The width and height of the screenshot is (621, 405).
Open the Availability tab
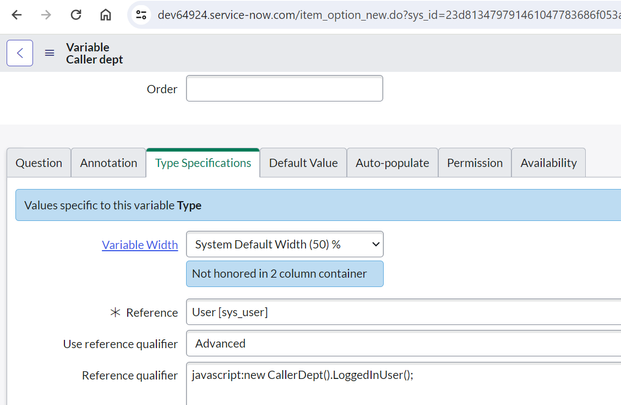(x=549, y=163)
